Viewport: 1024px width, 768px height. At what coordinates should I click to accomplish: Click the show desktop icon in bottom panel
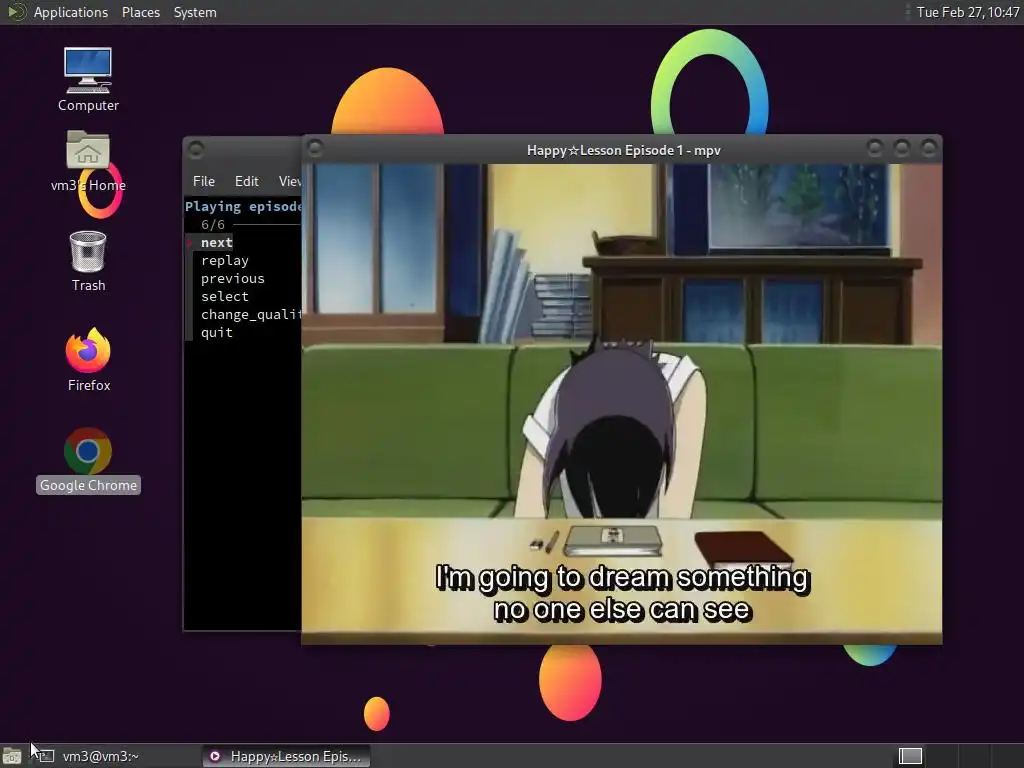[x=12, y=756]
